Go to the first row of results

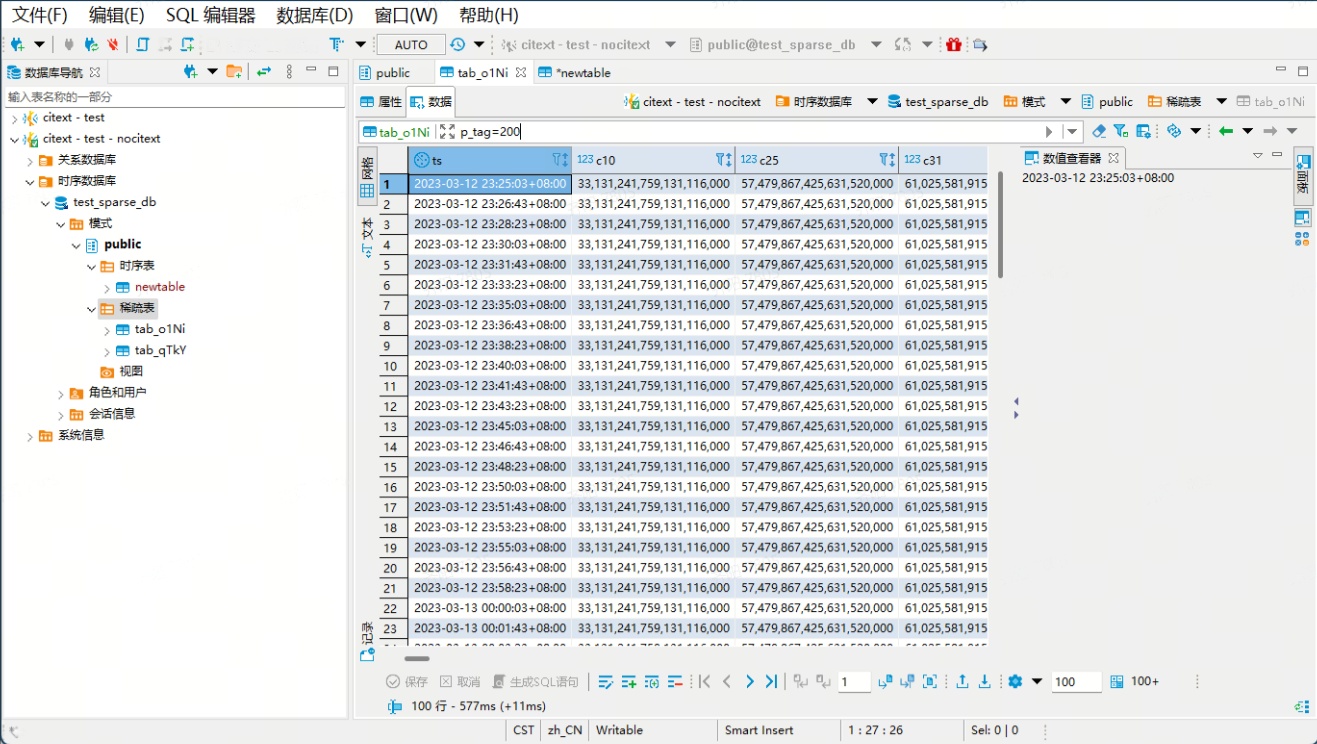(x=705, y=682)
